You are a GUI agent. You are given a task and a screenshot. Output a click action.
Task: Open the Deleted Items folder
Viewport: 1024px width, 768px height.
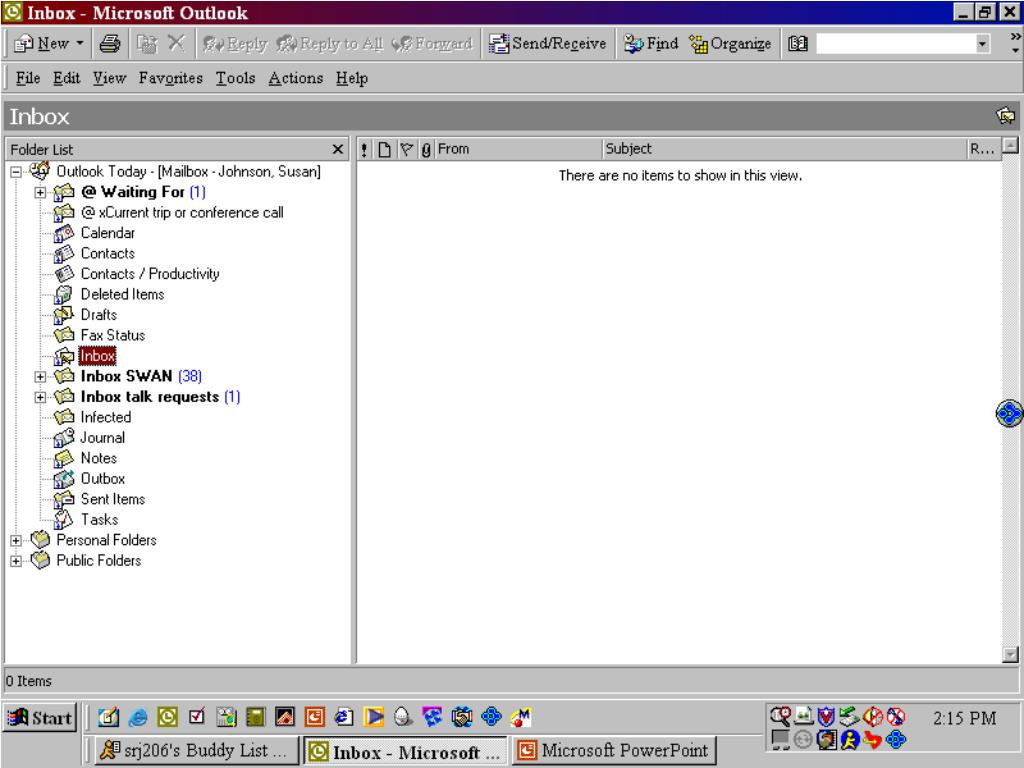pyautogui.click(x=122, y=295)
